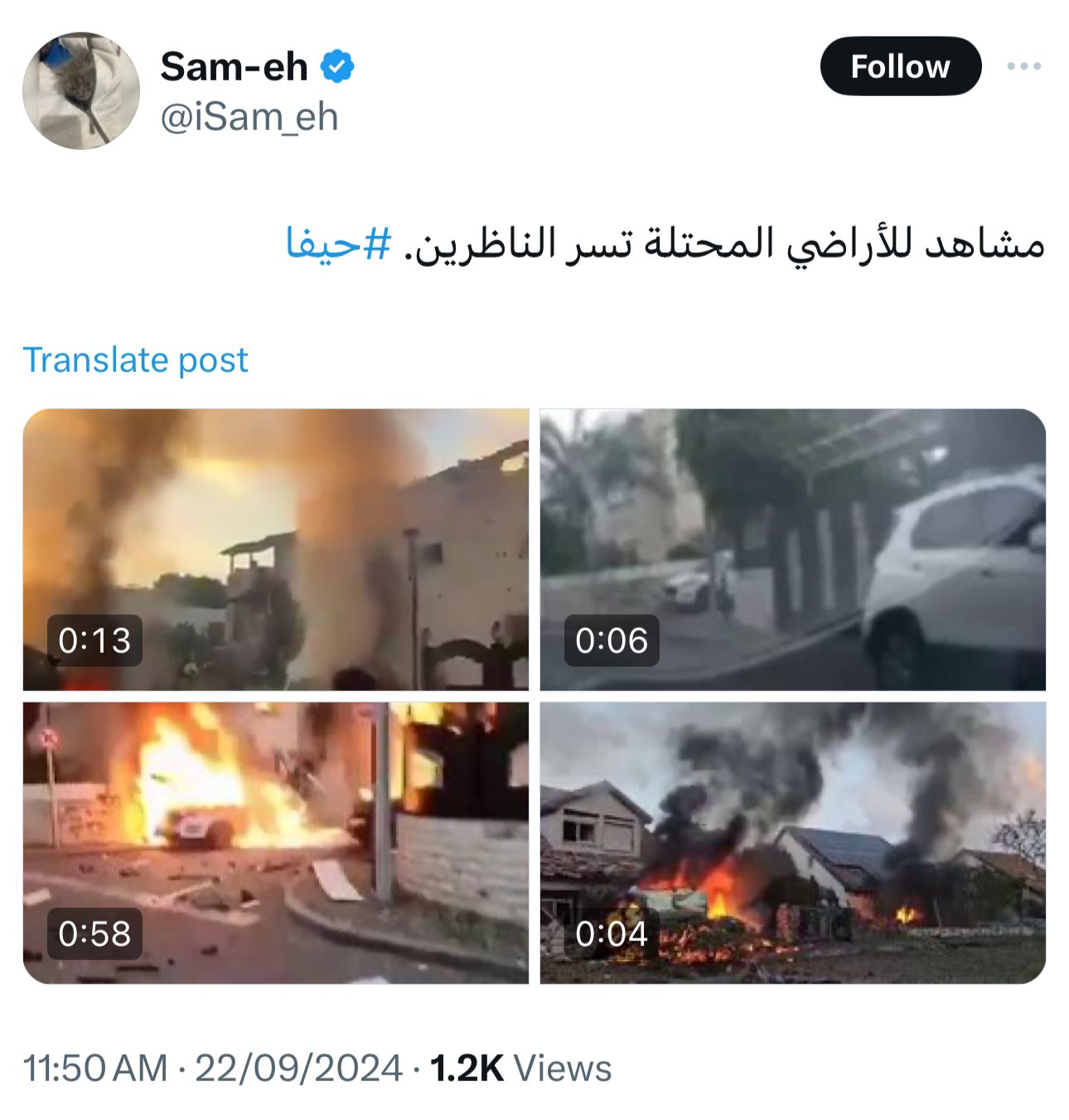Follow the Sam-eh account
Image resolution: width=1069 pixels, height=1120 pixels.
pyautogui.click(x=901, y=66)
